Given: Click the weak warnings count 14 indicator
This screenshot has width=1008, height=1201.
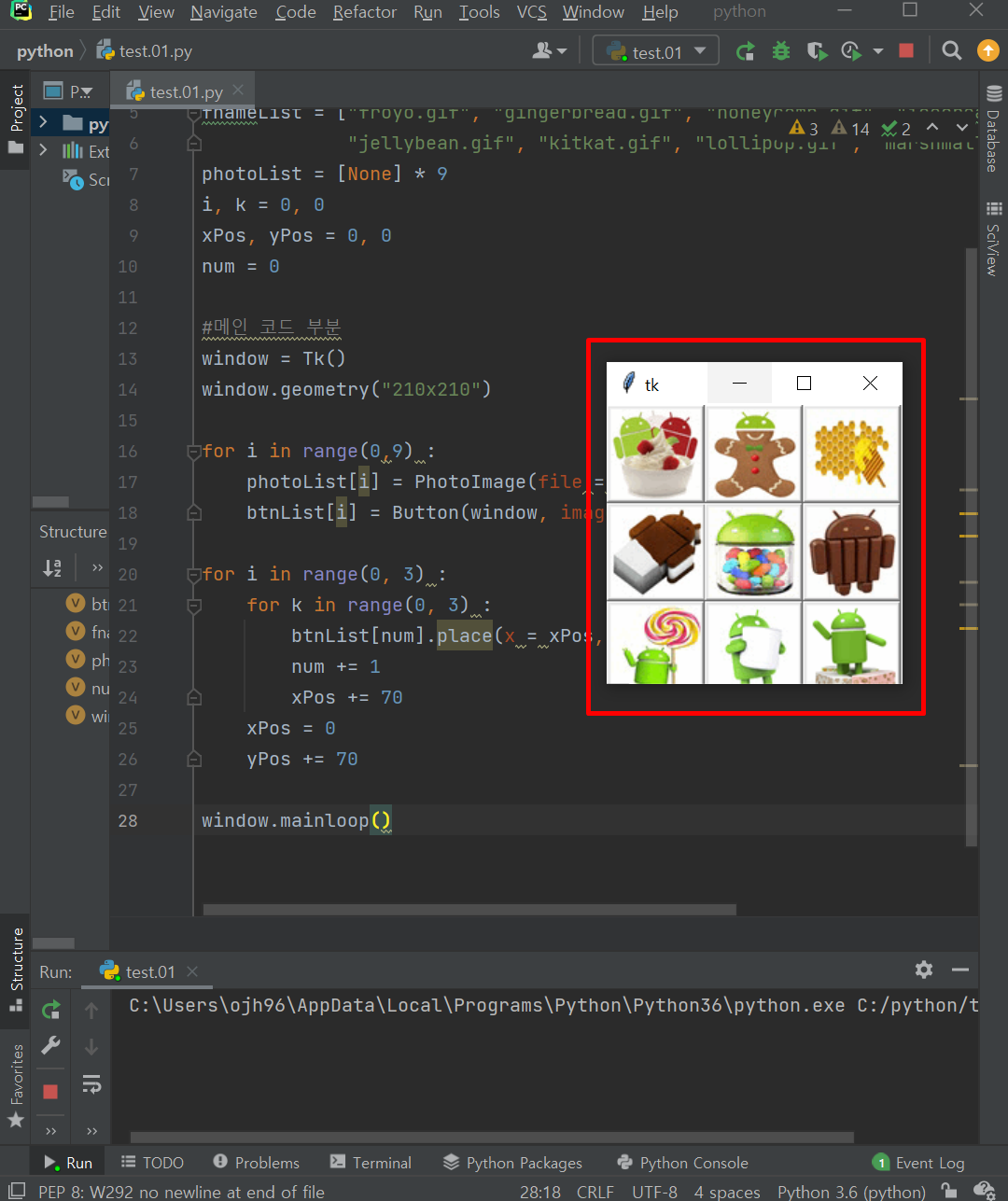Looking at the screenshot, I should 850,128.
